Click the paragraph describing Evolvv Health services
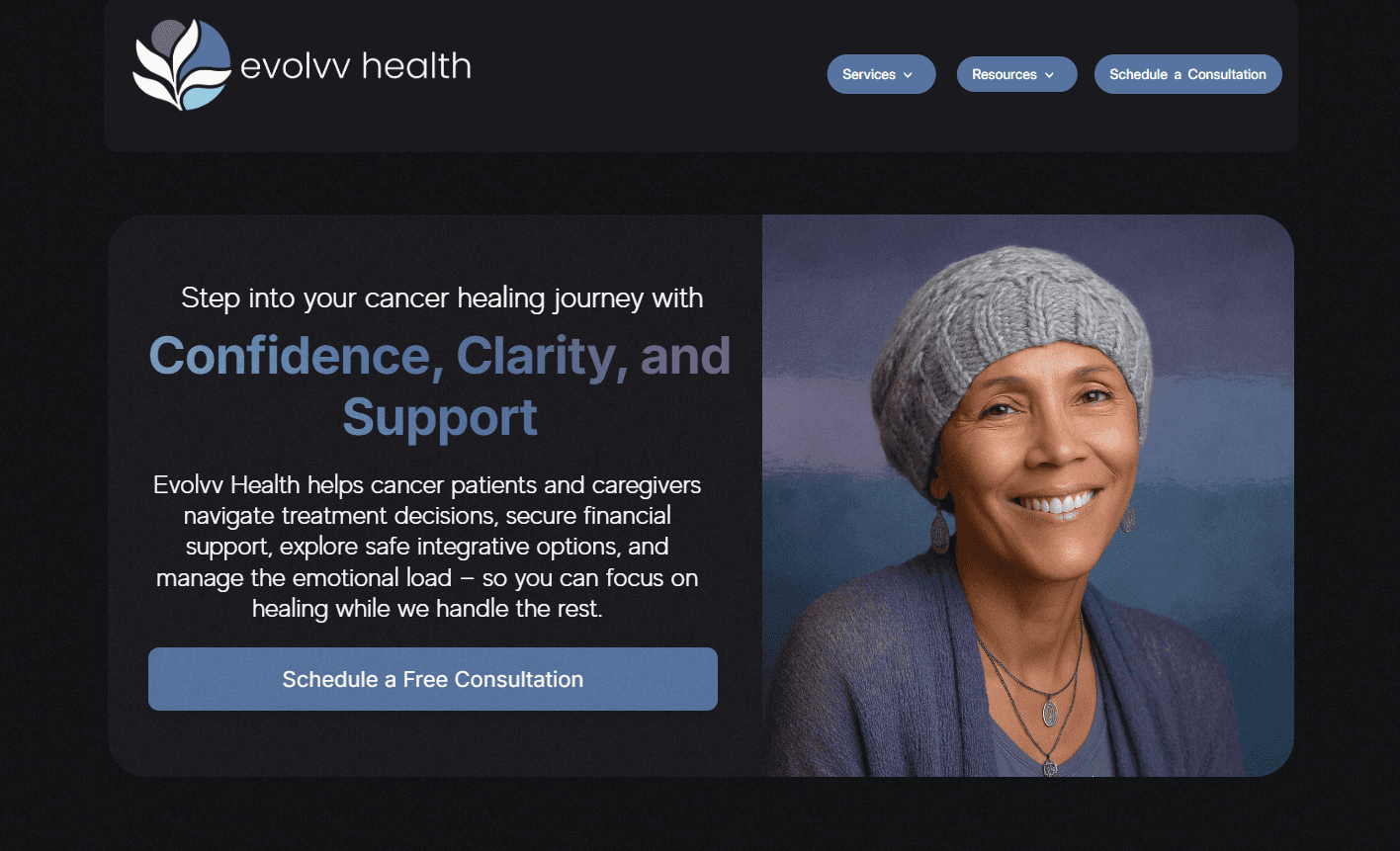The width and height of the screenshot is (1400, 851). coord(427,547)
